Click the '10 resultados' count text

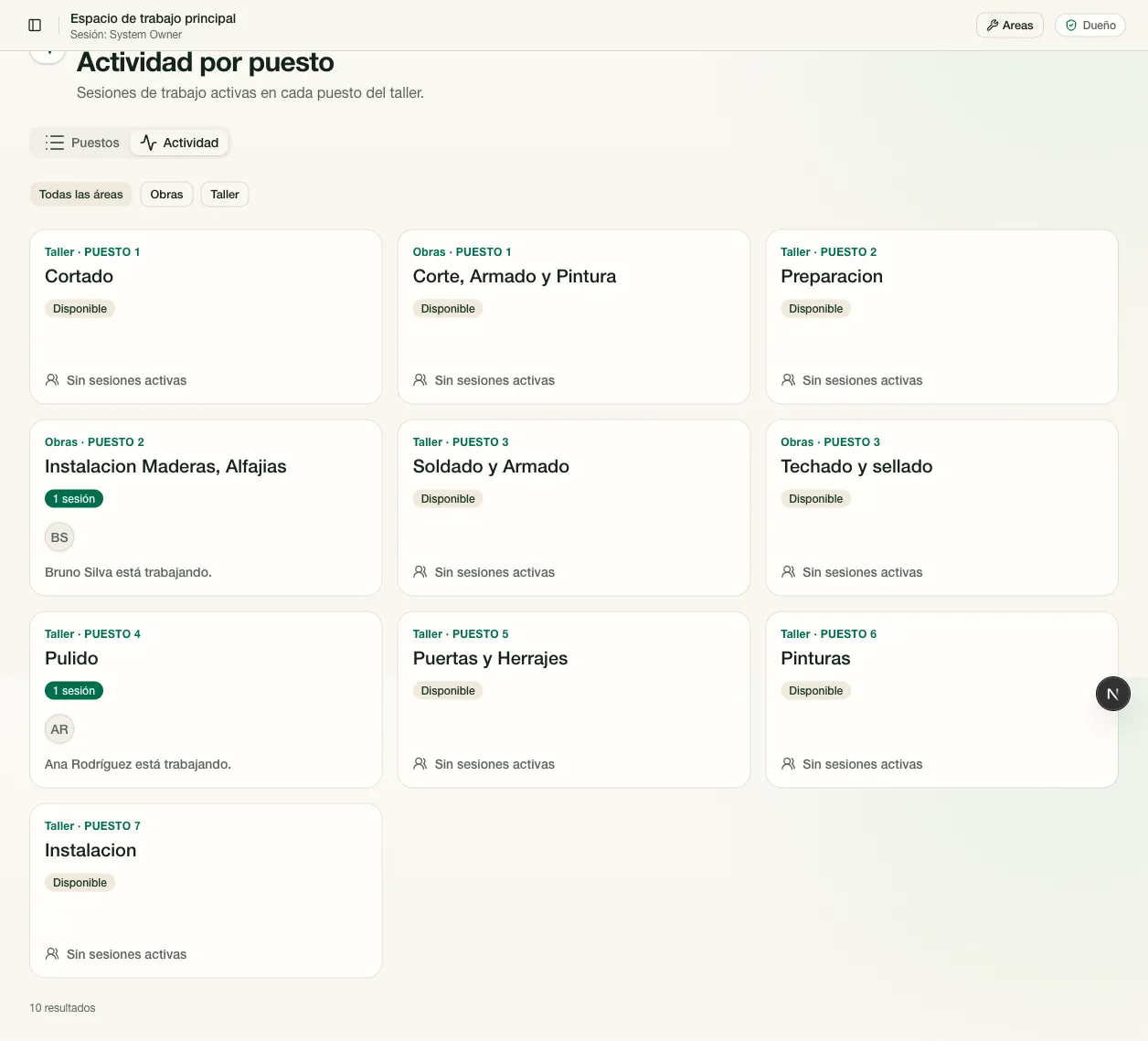pyautogui.click(x=62, y=1008)
